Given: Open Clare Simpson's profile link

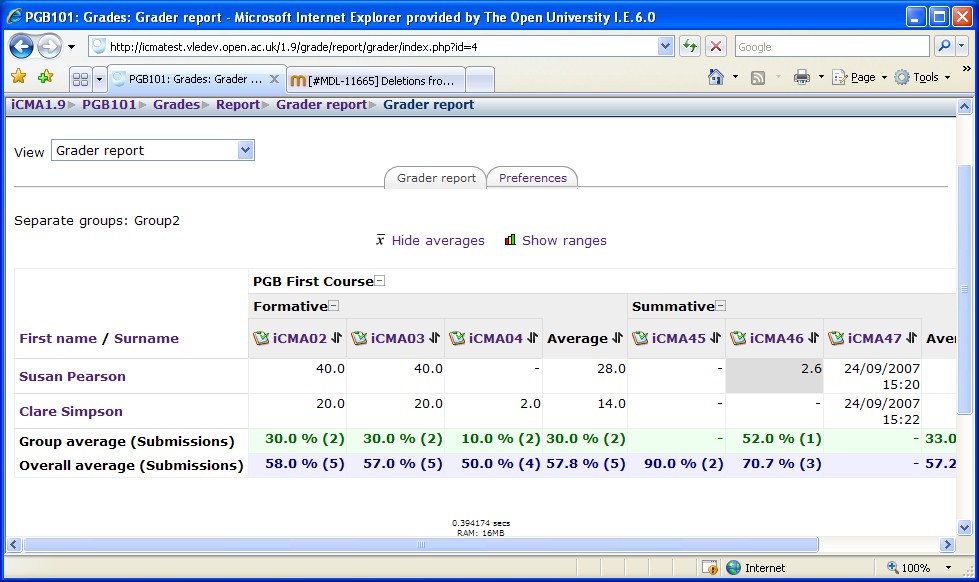Looking at the screenshot, I should tap(71, 411).
